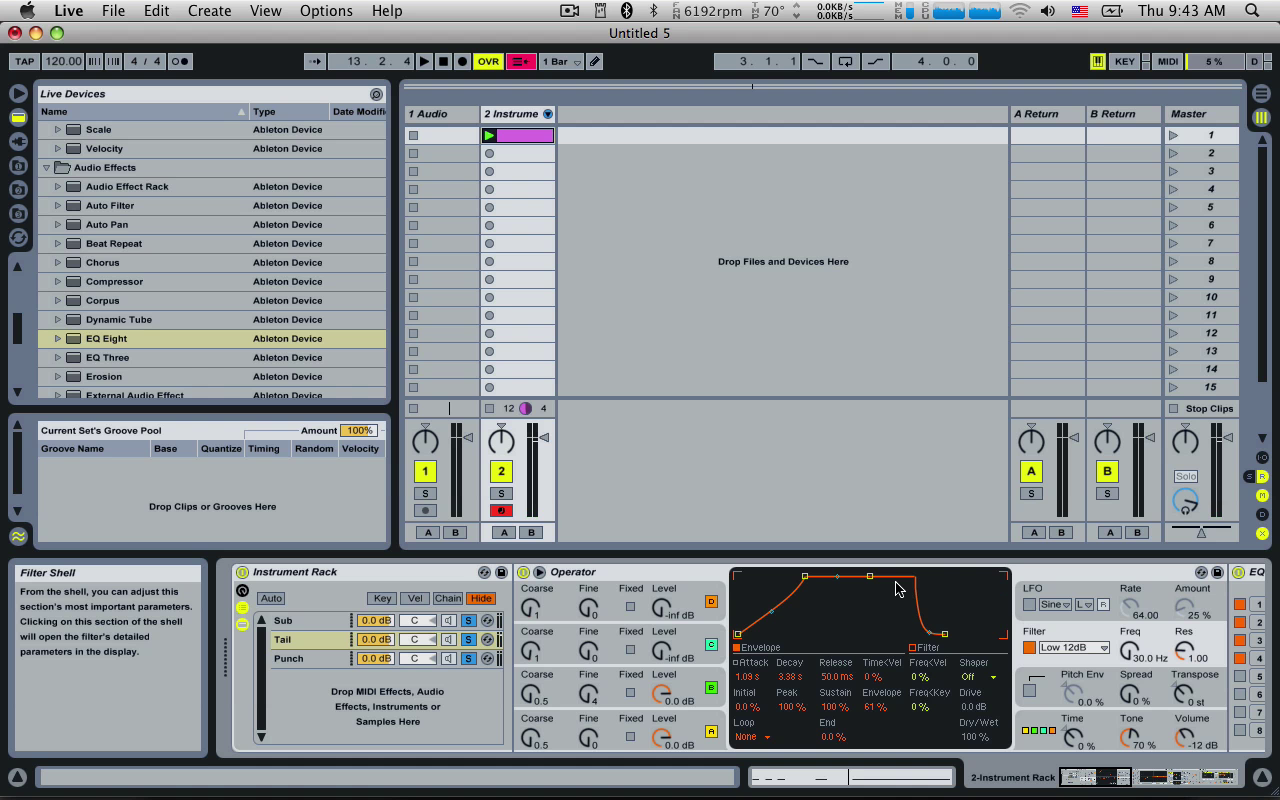
Task: Enable MIDI map mode
Action: (1167, 61)
